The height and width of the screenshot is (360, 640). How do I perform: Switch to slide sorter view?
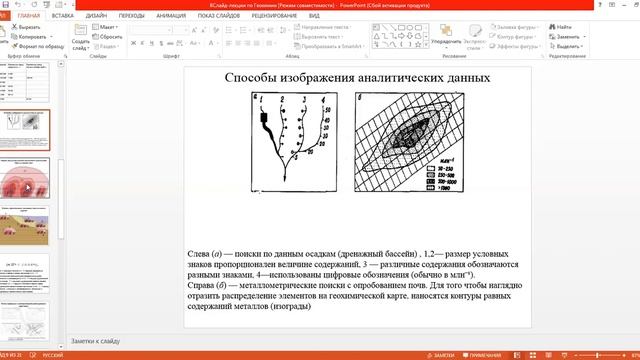point(533,356)
